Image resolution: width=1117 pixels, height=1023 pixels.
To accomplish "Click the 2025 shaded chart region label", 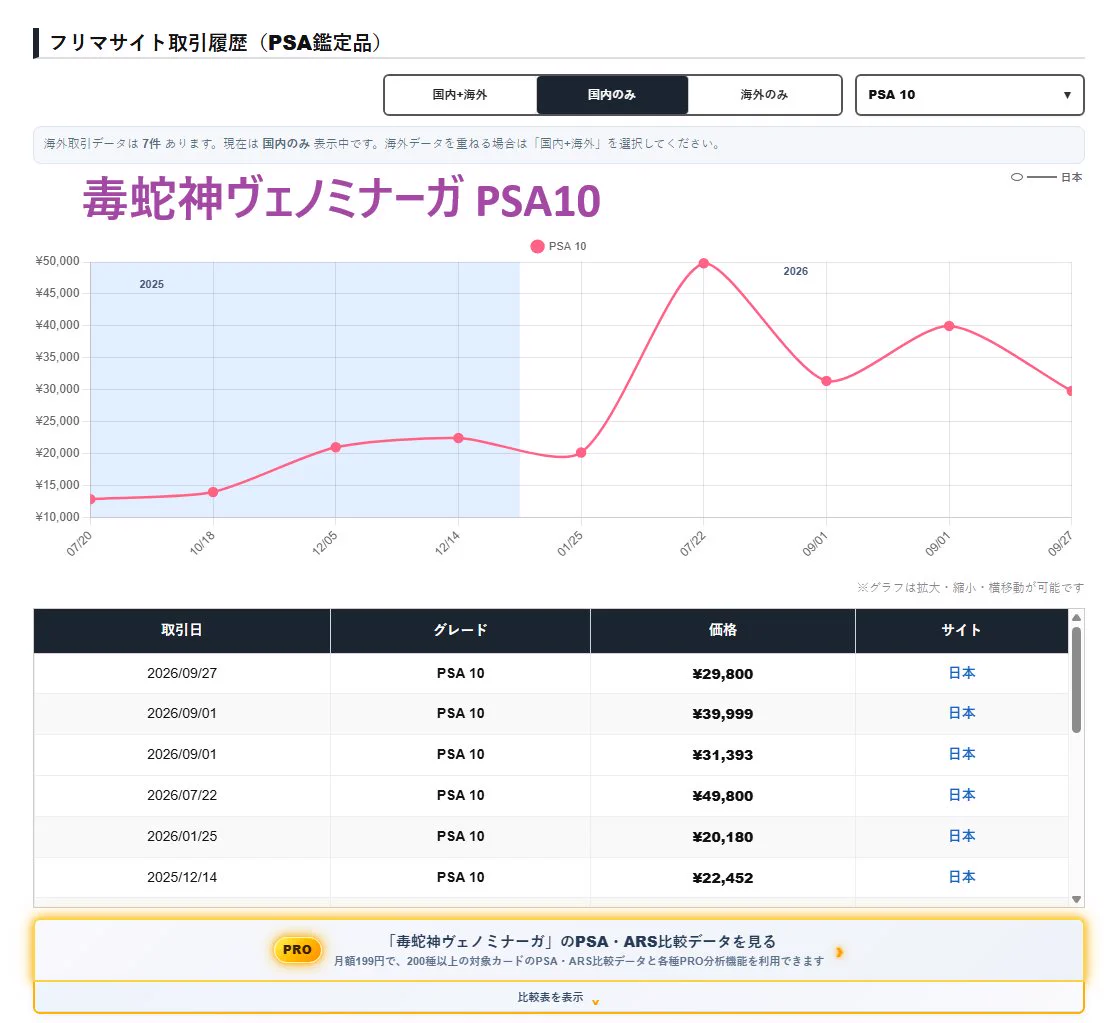I will point(152,284).
